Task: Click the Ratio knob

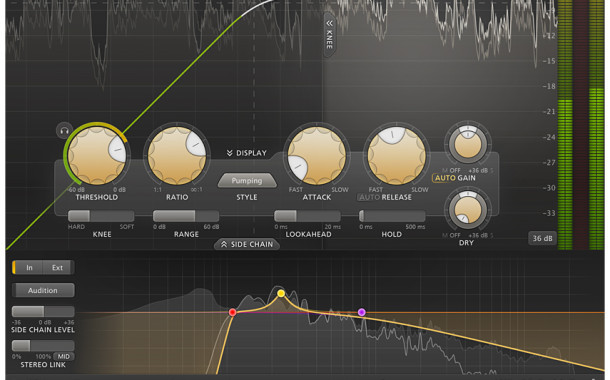Action: click(x=177, y=155)
